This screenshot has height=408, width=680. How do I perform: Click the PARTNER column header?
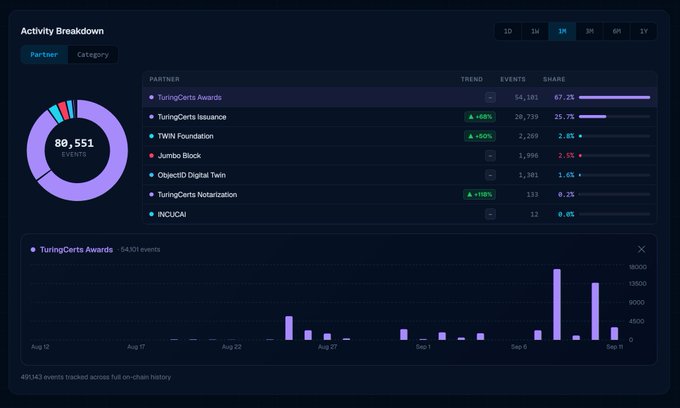coord(164,79)
